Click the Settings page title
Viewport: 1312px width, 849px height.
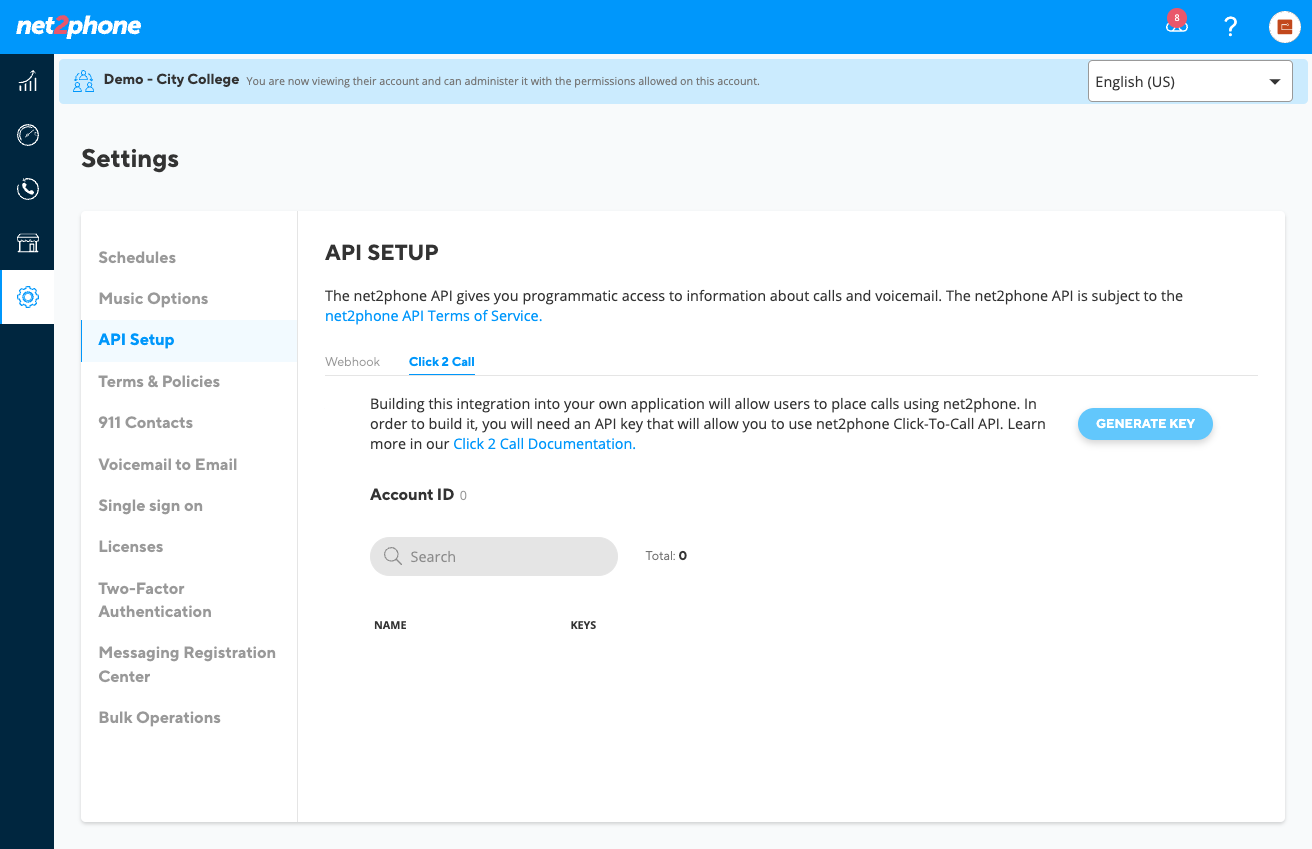coord(130,159)
